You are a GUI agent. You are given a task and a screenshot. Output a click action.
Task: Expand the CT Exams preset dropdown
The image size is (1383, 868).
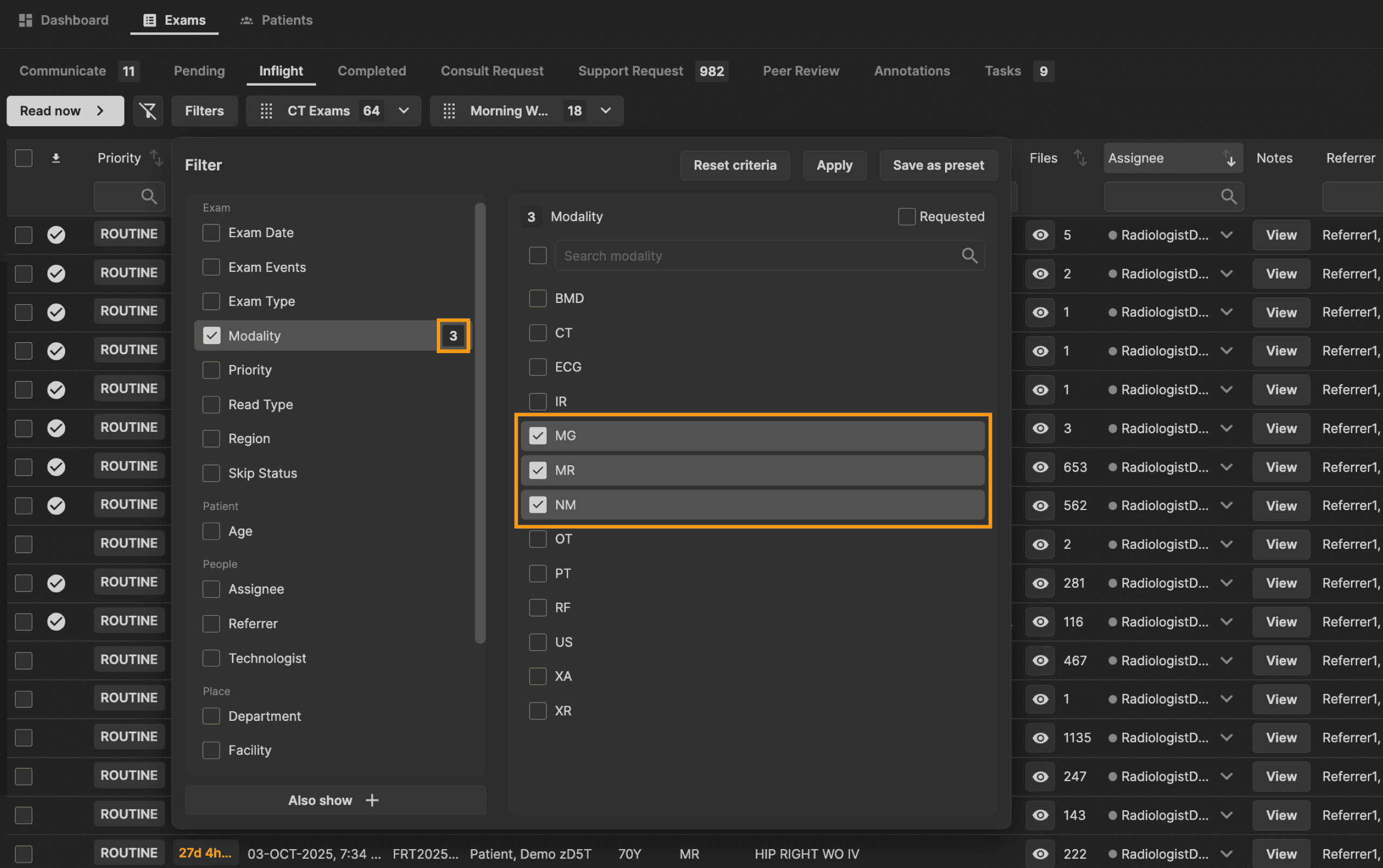pos(404,111)
